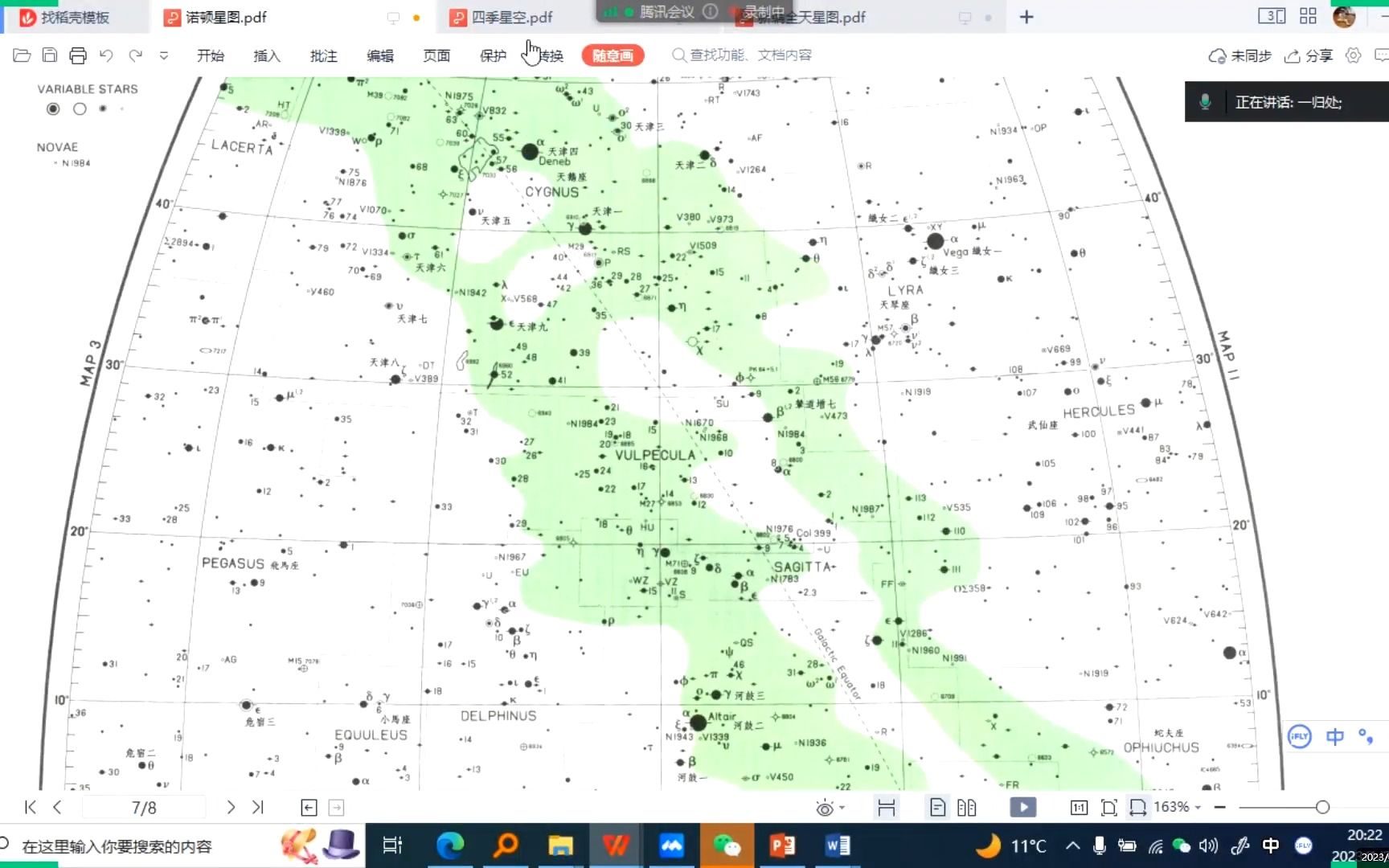
Task: Toggle taskbar 中 input method indicator
Action: [x=1271, y=845]
